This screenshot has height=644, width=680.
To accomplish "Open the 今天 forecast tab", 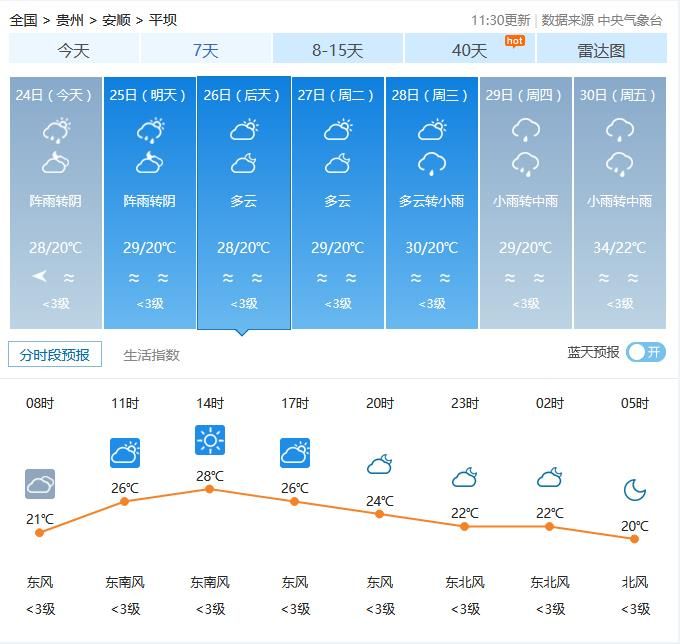I will 74,50.
